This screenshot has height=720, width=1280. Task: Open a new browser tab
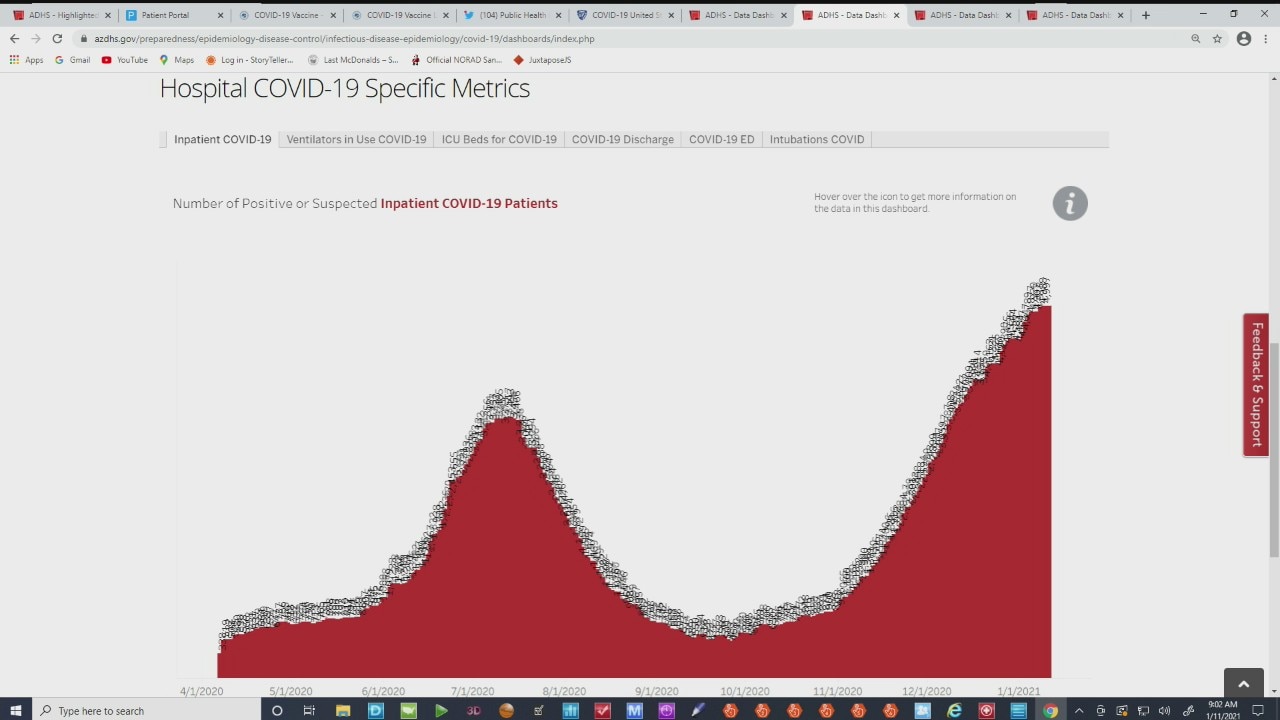coord(1145,15)
